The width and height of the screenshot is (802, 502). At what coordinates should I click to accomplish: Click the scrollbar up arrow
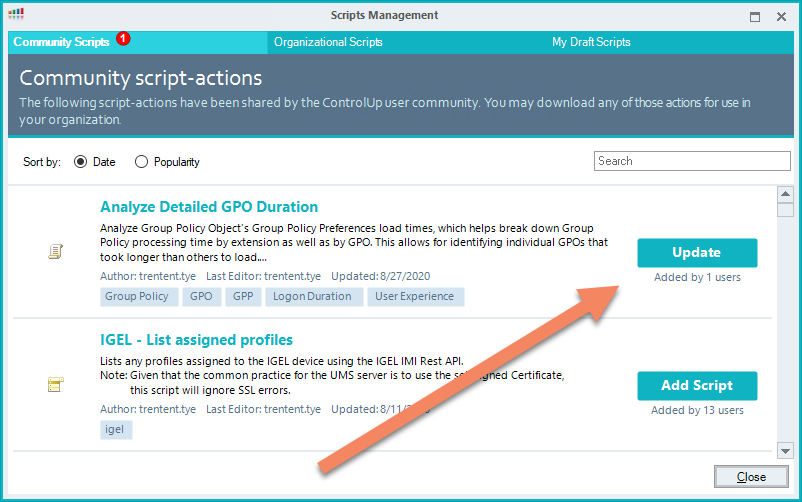(x=785, y=194)
